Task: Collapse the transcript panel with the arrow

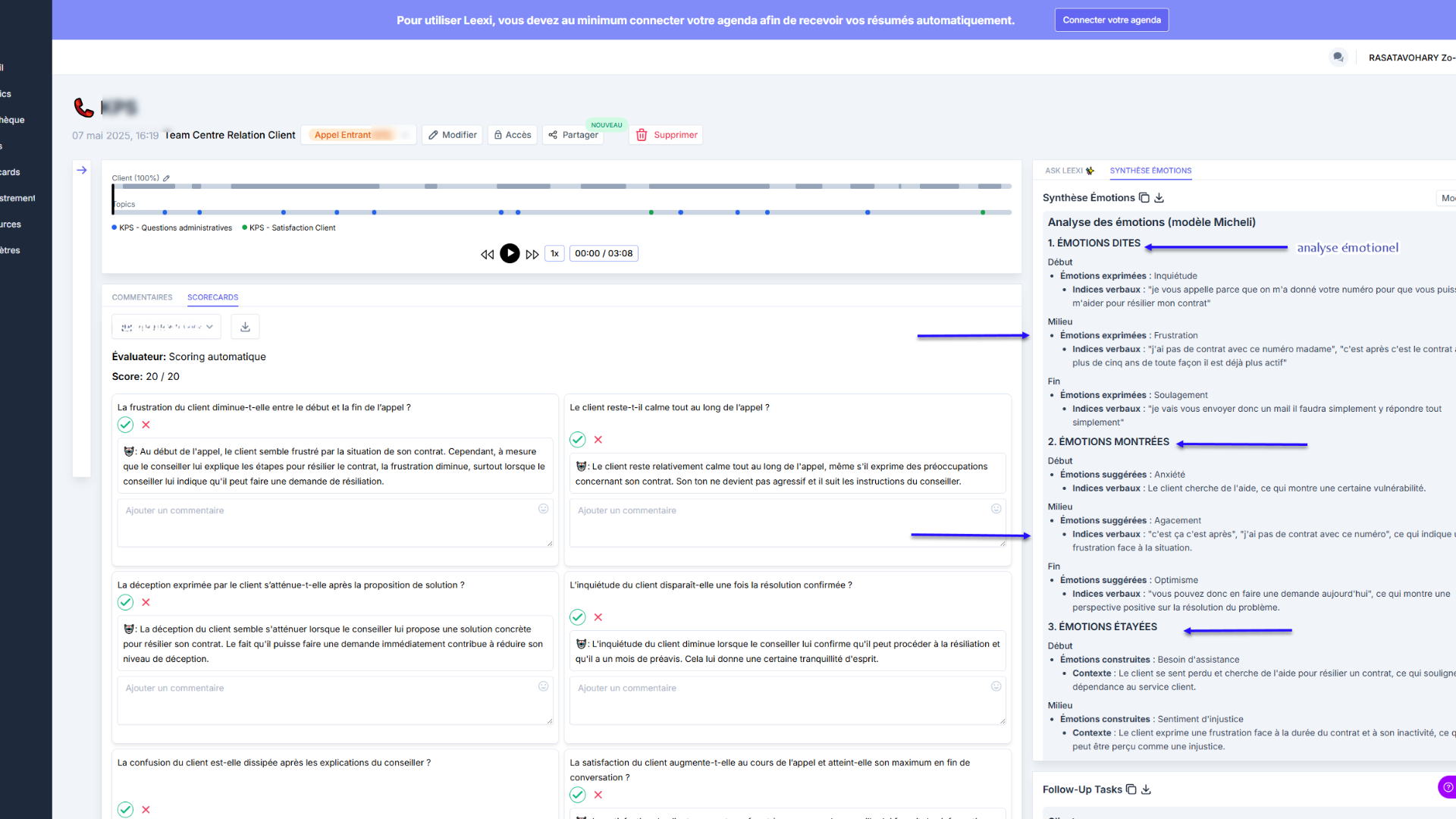Action: point(81,170)
